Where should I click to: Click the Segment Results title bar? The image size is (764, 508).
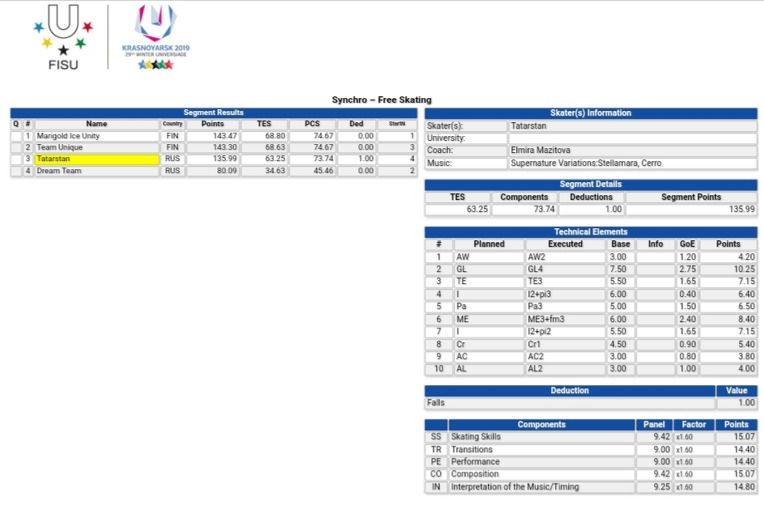coord(214,113)
